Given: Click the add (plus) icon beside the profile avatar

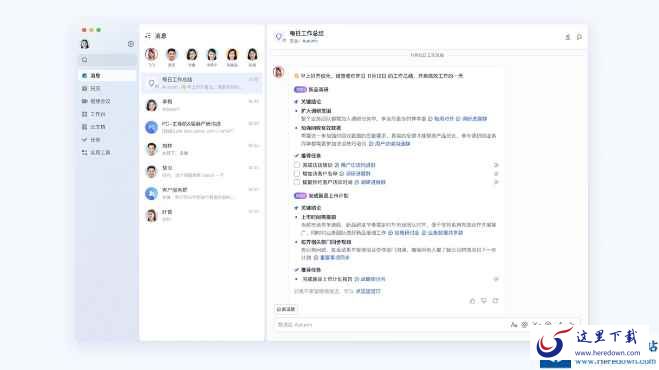Looking at the screenshot, I should (131, 44).
